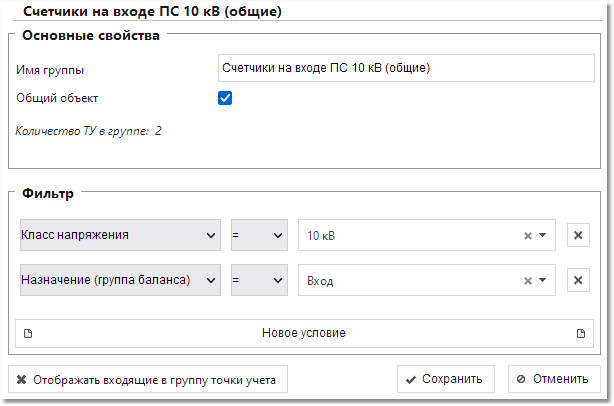Clear the 10 кВ value selection
The height and width of the screenshot is (406, 614).
pyautogui.click(x=528, y=236)
